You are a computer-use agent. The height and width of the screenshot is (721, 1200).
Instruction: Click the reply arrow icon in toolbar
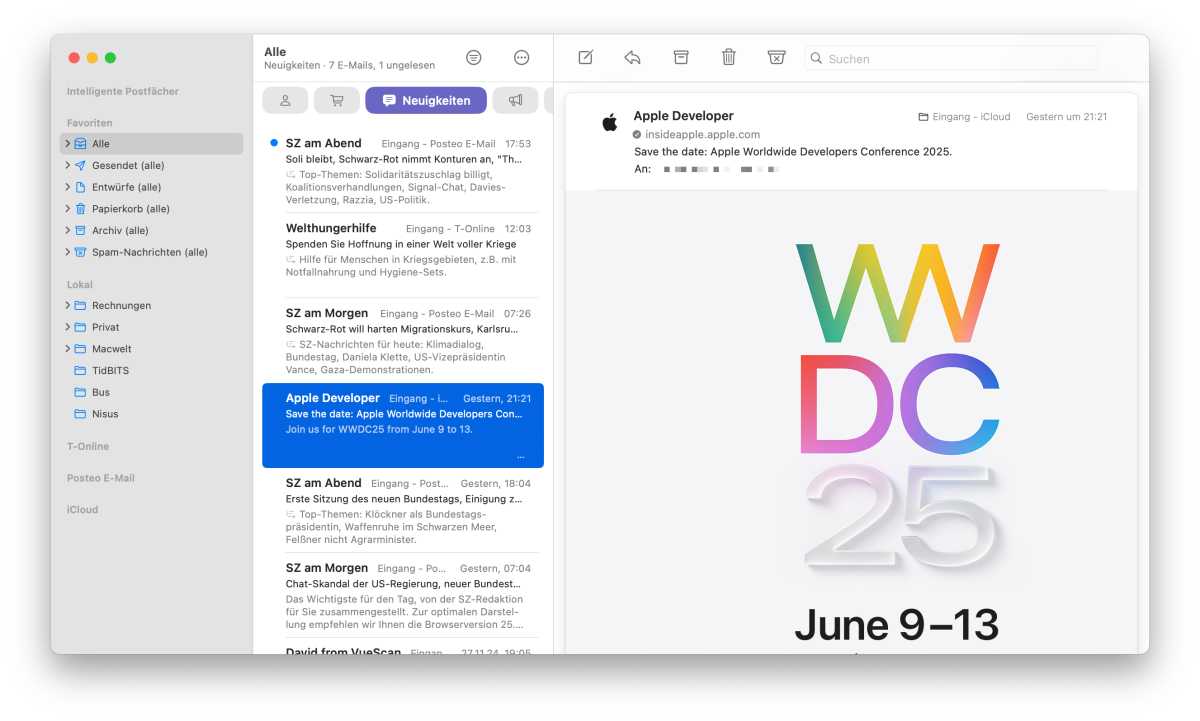tap(633, 58)
